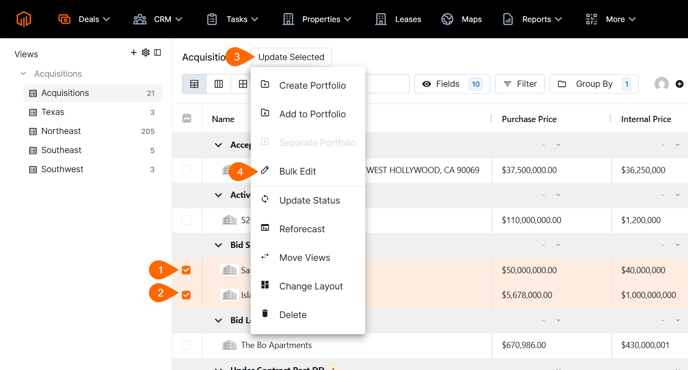Select the Southeast view
Image resolution: width=688 pixels, height=370 pixels.
(93, 150)
